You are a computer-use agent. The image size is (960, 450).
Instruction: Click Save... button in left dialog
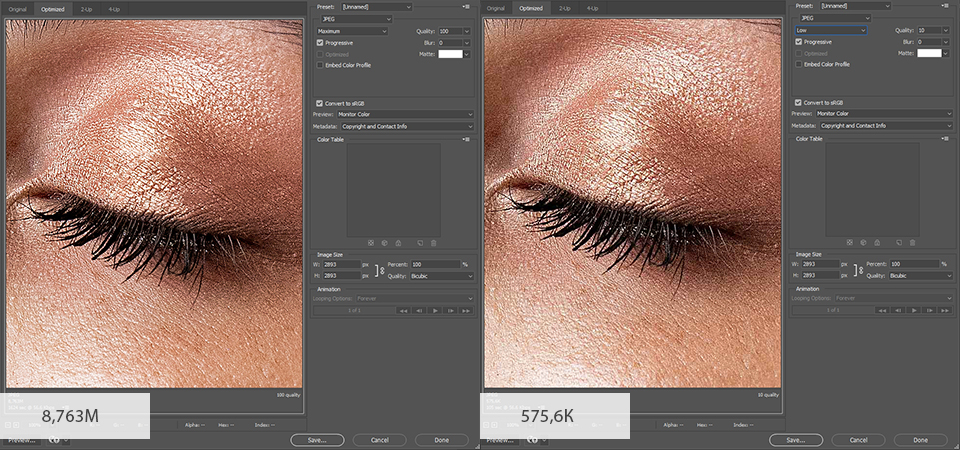[317, 440]
